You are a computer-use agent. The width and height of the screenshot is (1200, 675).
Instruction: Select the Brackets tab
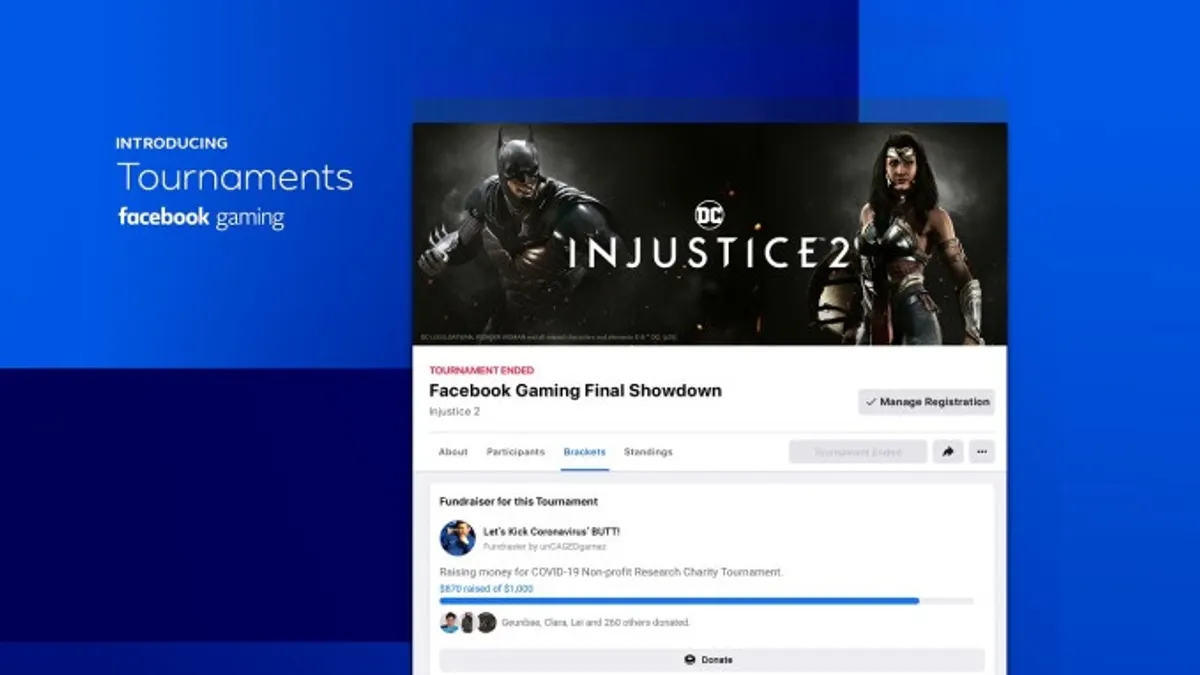pos(584,452)
